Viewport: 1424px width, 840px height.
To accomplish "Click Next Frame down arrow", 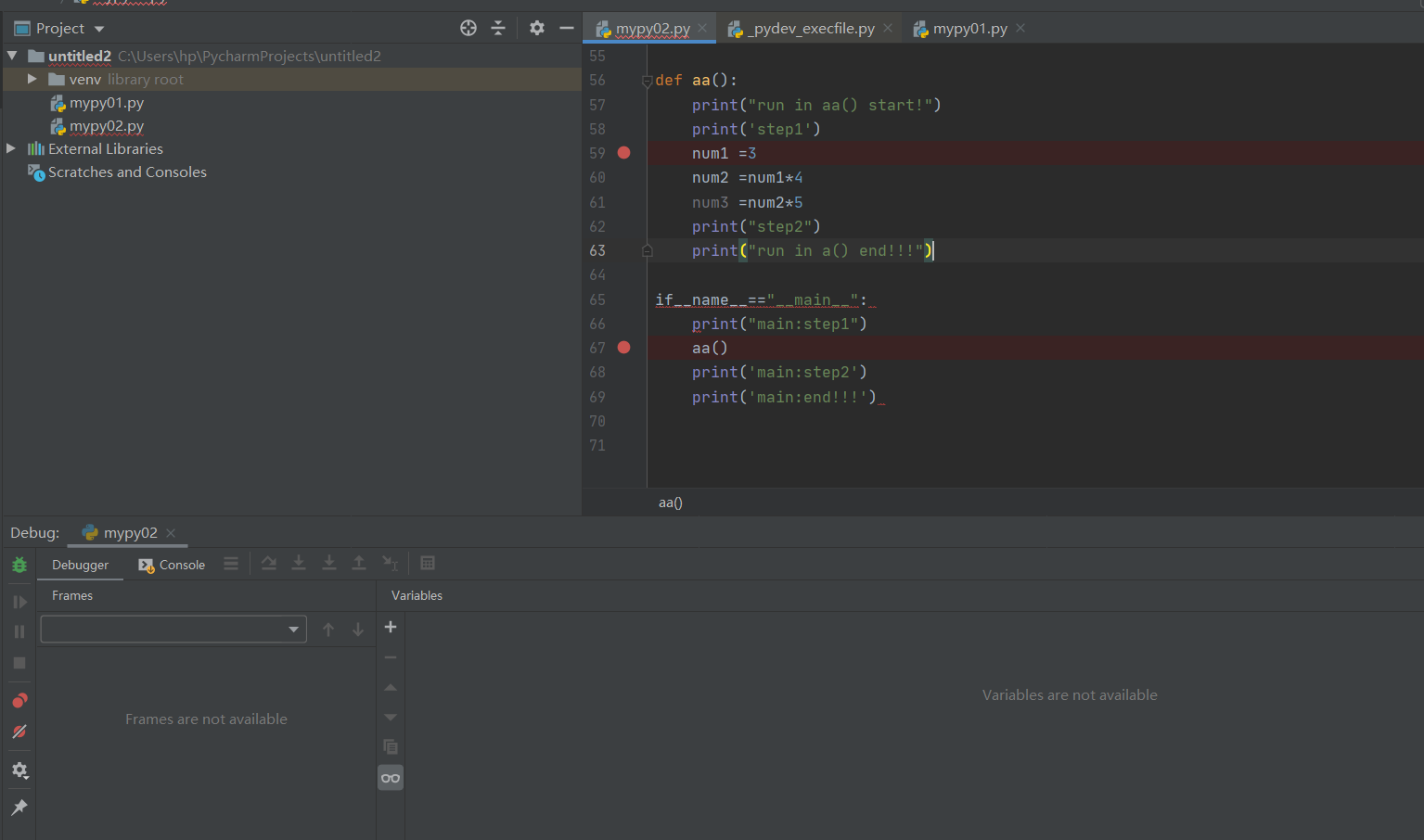I will [358, 630].
